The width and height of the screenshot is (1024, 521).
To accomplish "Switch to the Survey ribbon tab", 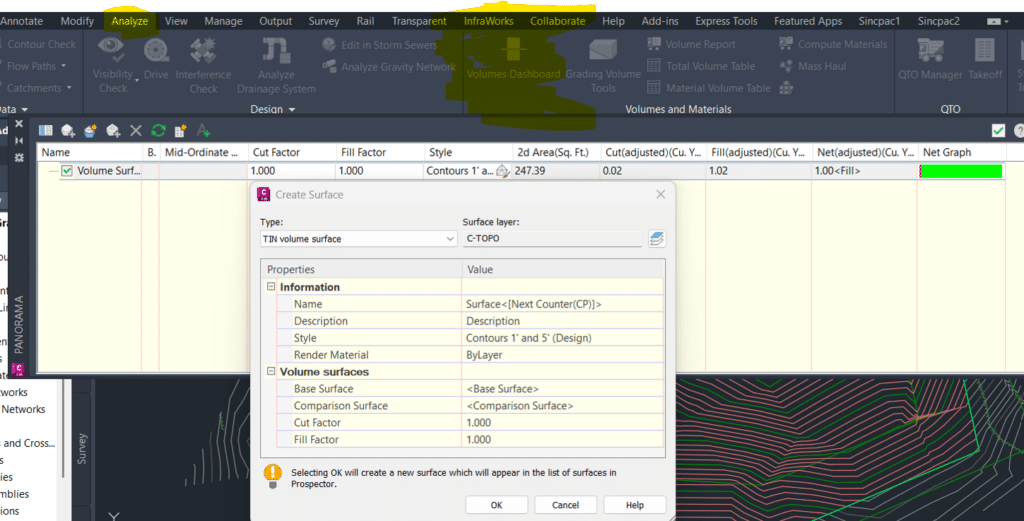I will pyautogui.click(x=324, y=21).
